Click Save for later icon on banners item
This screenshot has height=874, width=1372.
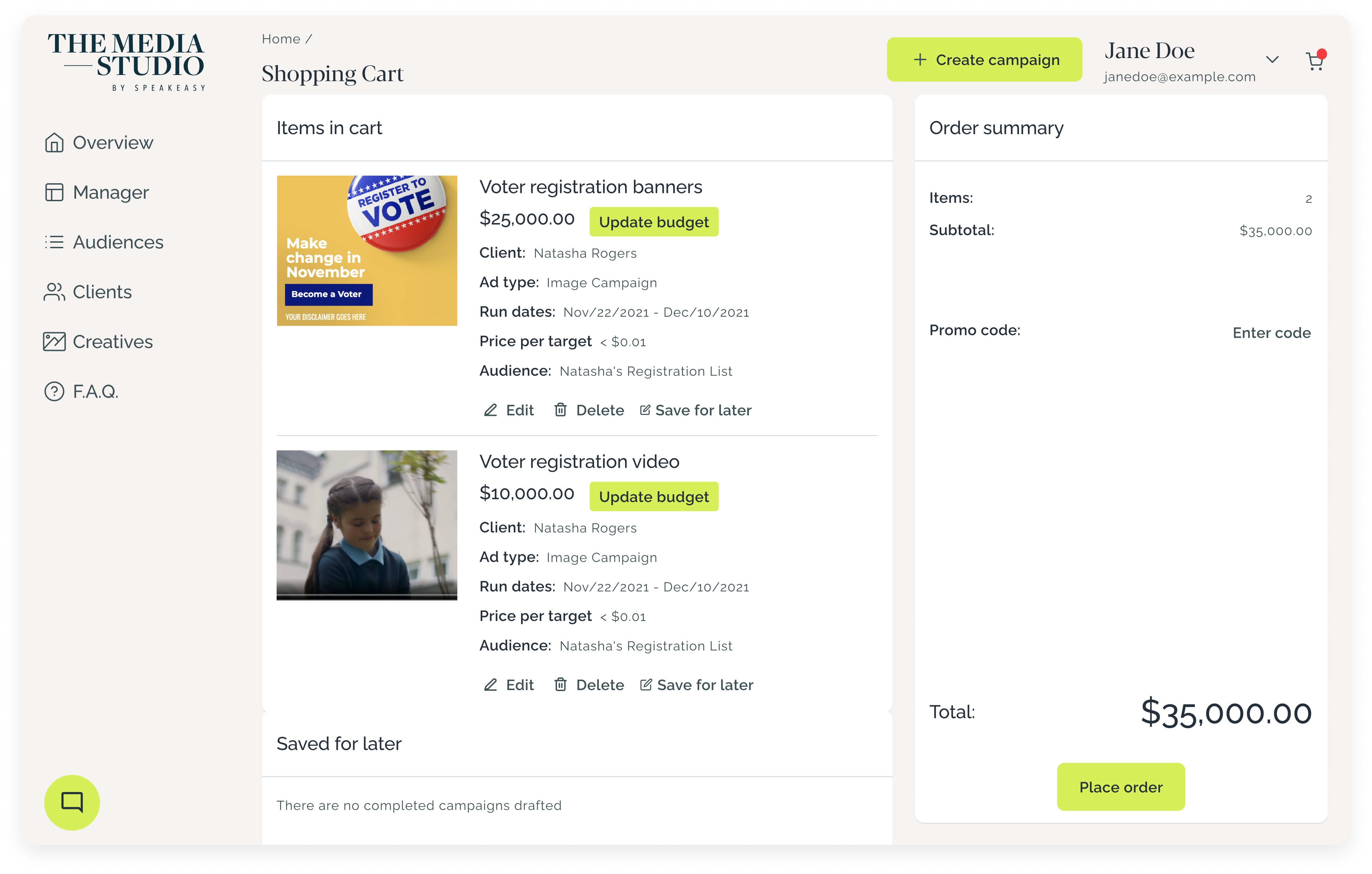645,410
